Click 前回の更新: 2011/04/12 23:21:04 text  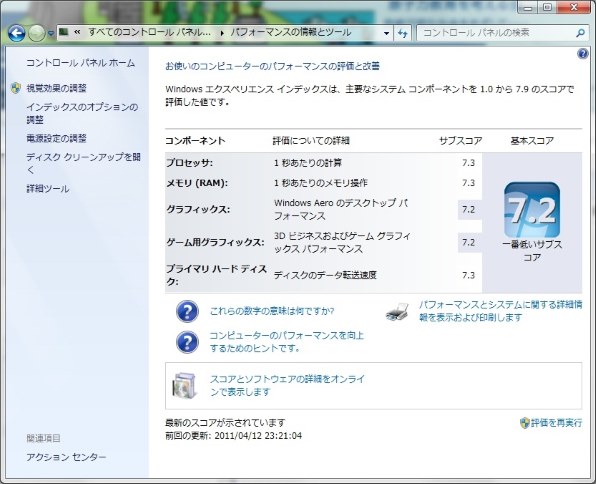coord(233,435)
